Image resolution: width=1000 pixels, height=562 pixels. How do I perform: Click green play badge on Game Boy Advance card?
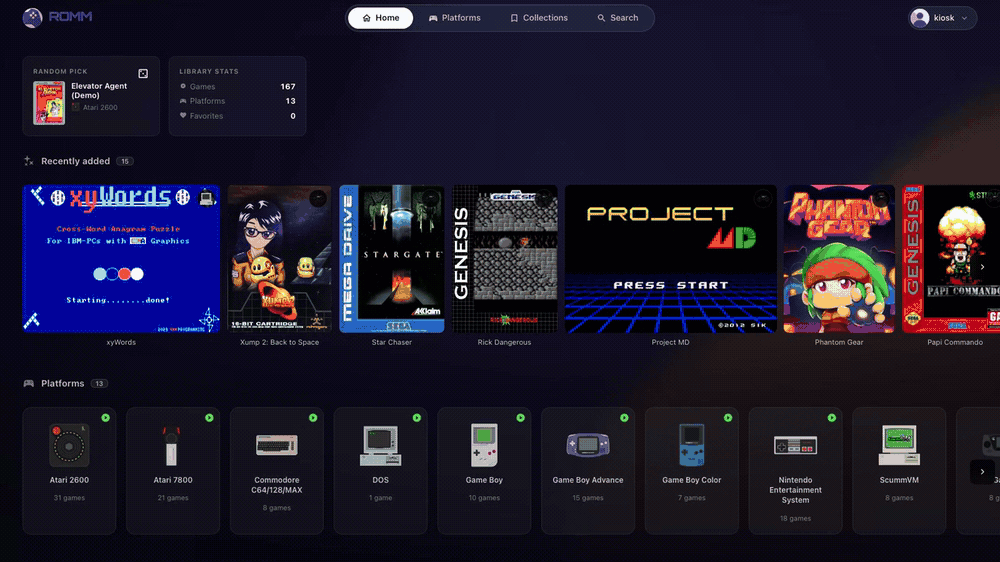pos(624,418)
